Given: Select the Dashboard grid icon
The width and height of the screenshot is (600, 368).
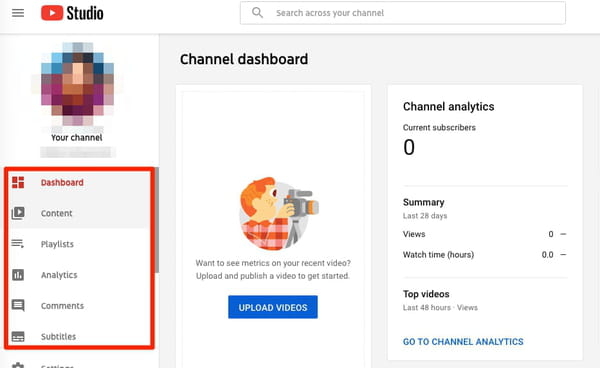Looking at the screenshot, I should (18, 182).
